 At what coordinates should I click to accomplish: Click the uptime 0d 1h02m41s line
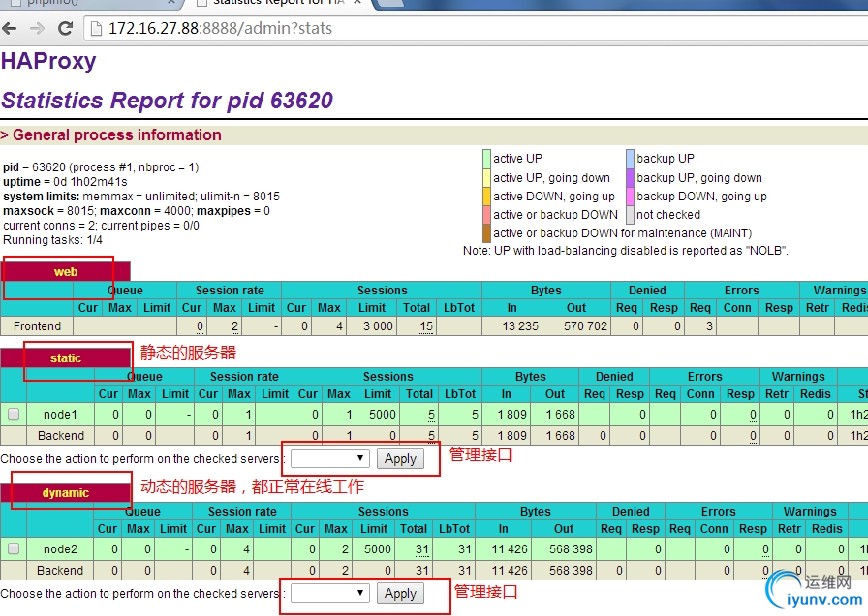click(65, 182)
